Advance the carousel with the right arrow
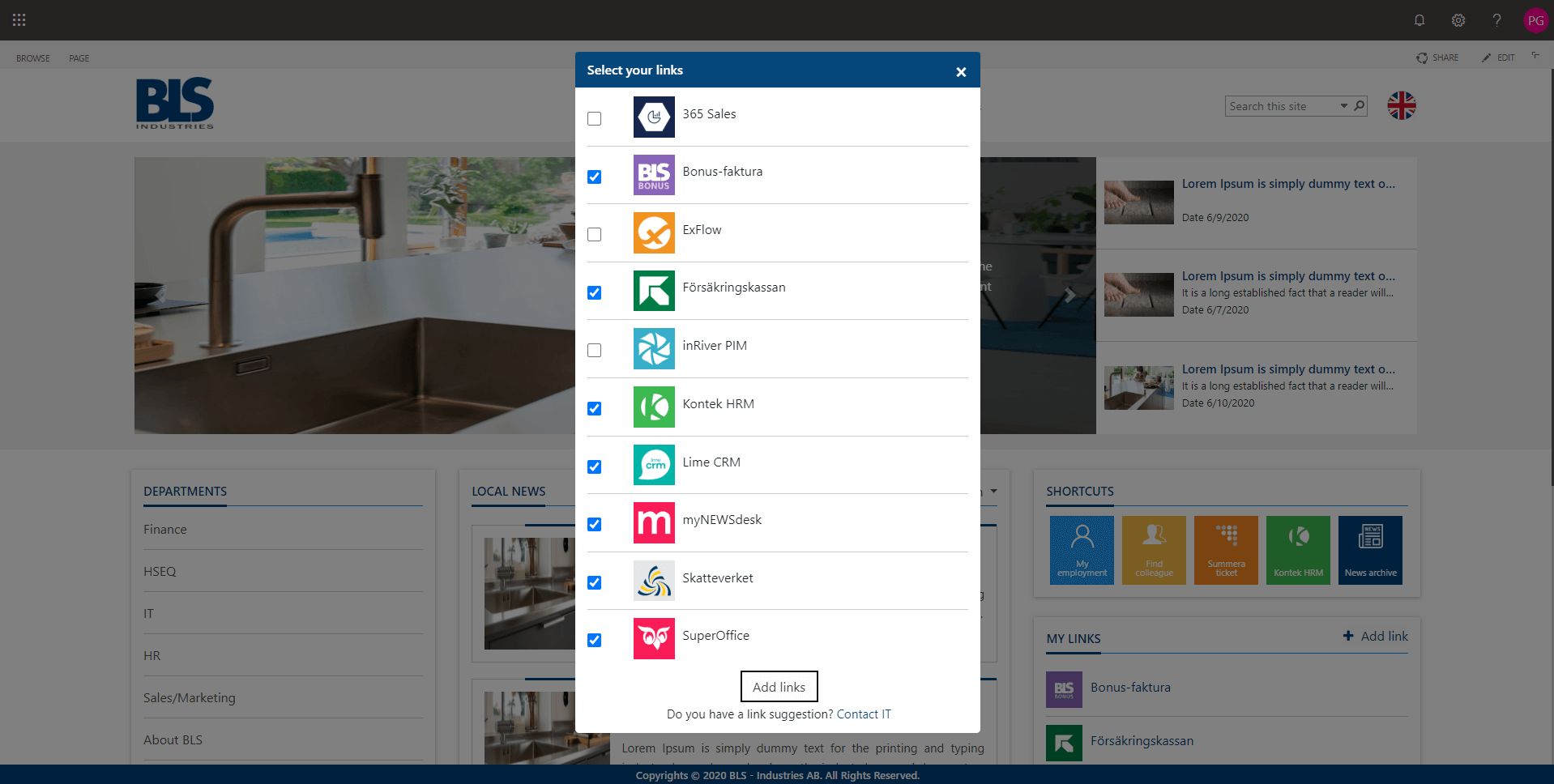Screen dimensions: 1554x784 pyautogui.click(x=1069, y=295)
